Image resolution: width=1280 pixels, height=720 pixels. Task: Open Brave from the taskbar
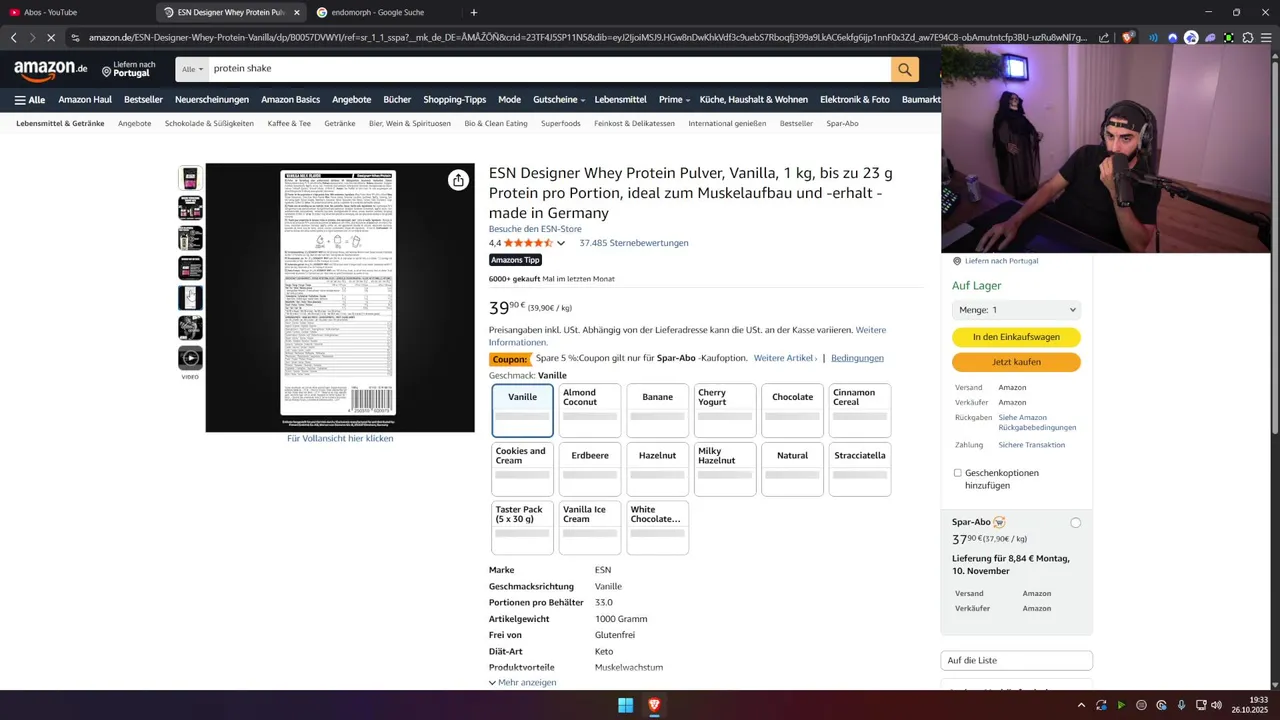tap(654, 705)
